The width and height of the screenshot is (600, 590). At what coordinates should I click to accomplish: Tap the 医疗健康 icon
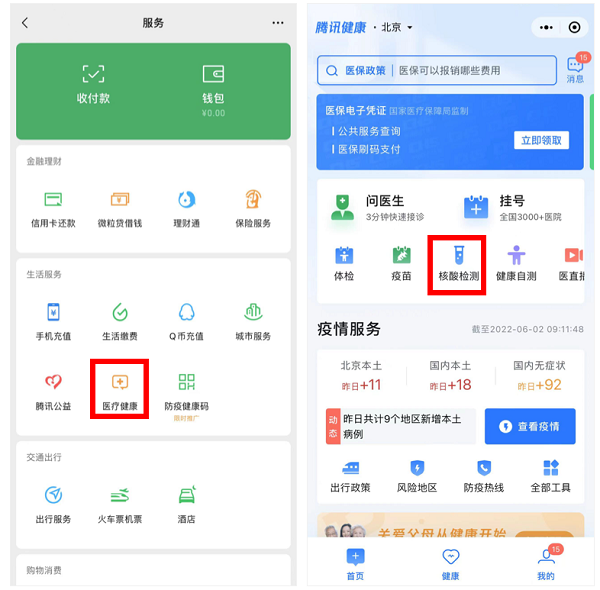pos(120,383)
